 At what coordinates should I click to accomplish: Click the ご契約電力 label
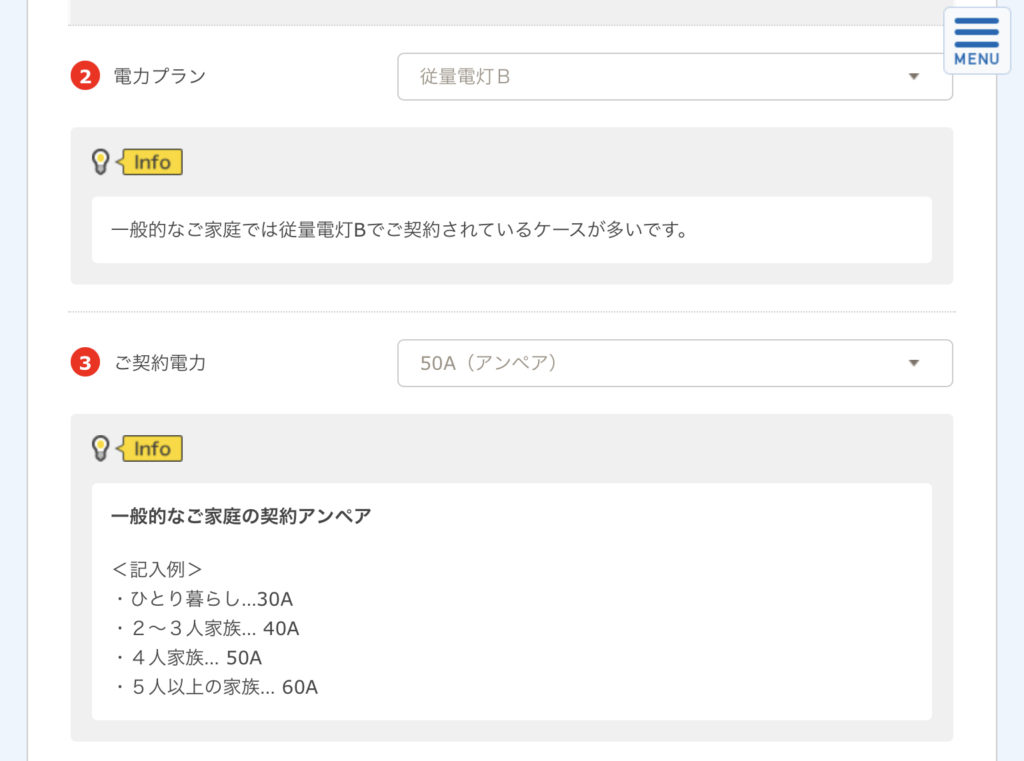pyautogui.click(x=160, y=363)
